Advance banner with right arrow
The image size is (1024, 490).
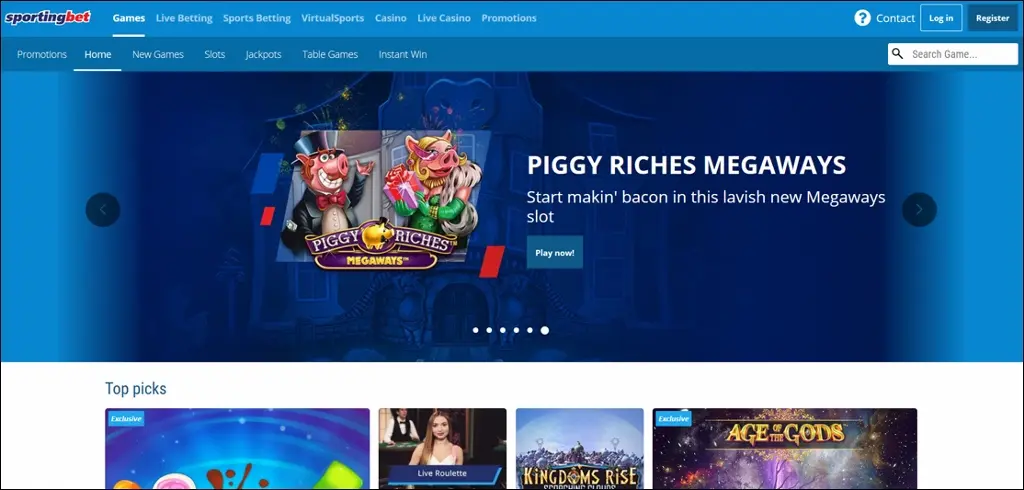pyautogui.click(x=919, y=210)
